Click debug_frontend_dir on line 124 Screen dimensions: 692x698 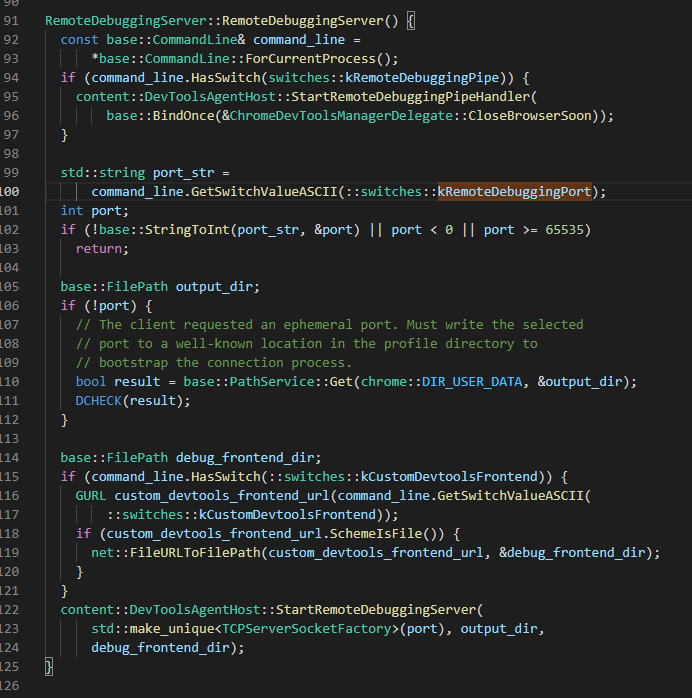[160, 648]
